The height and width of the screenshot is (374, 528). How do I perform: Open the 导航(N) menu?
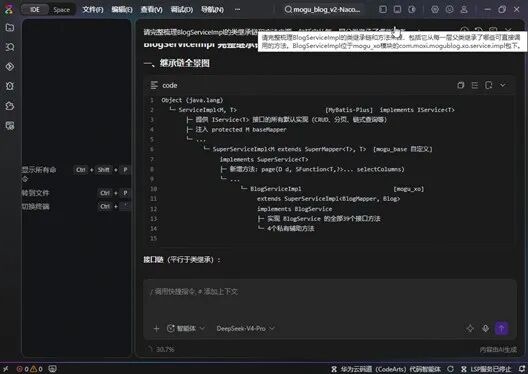tap(212, 10)
